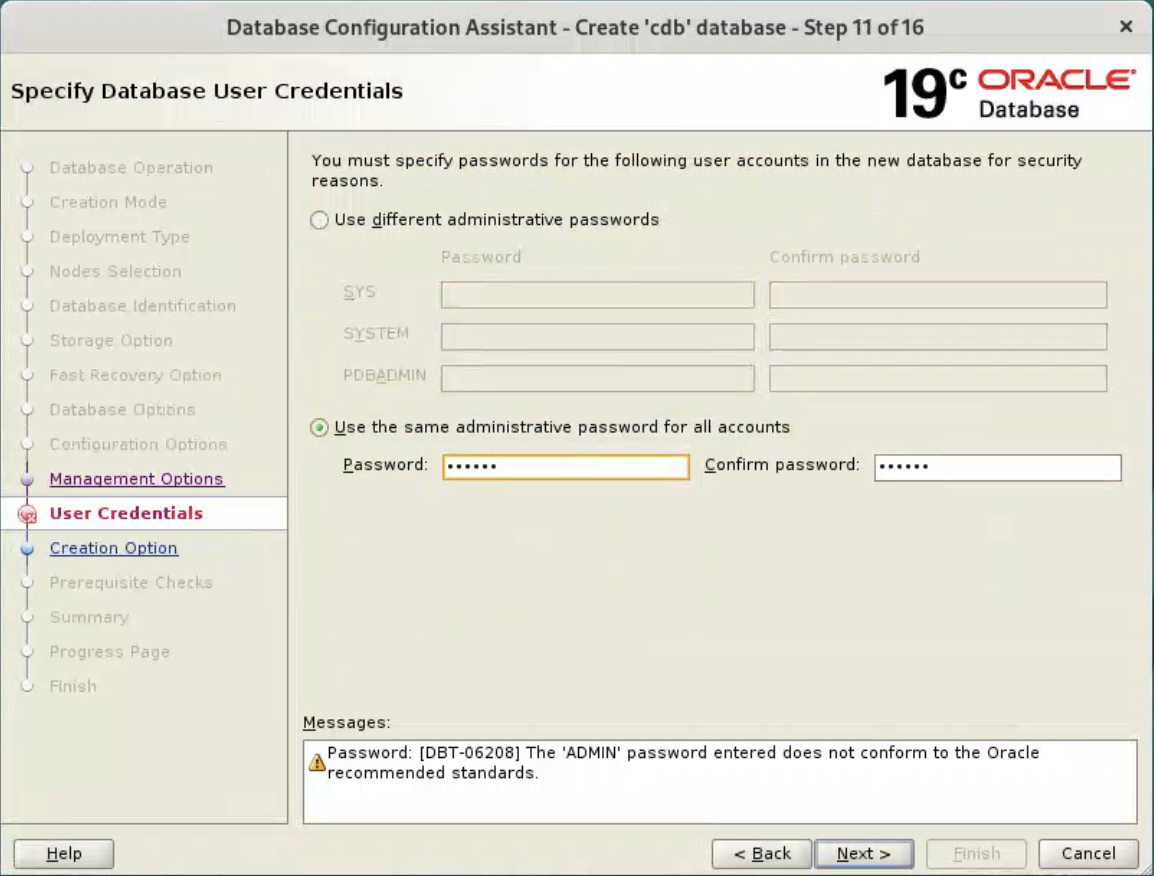Click the Specify Database User Credentials heading
The width and height of the screenshot is (1154, 876).
point(207,91)
